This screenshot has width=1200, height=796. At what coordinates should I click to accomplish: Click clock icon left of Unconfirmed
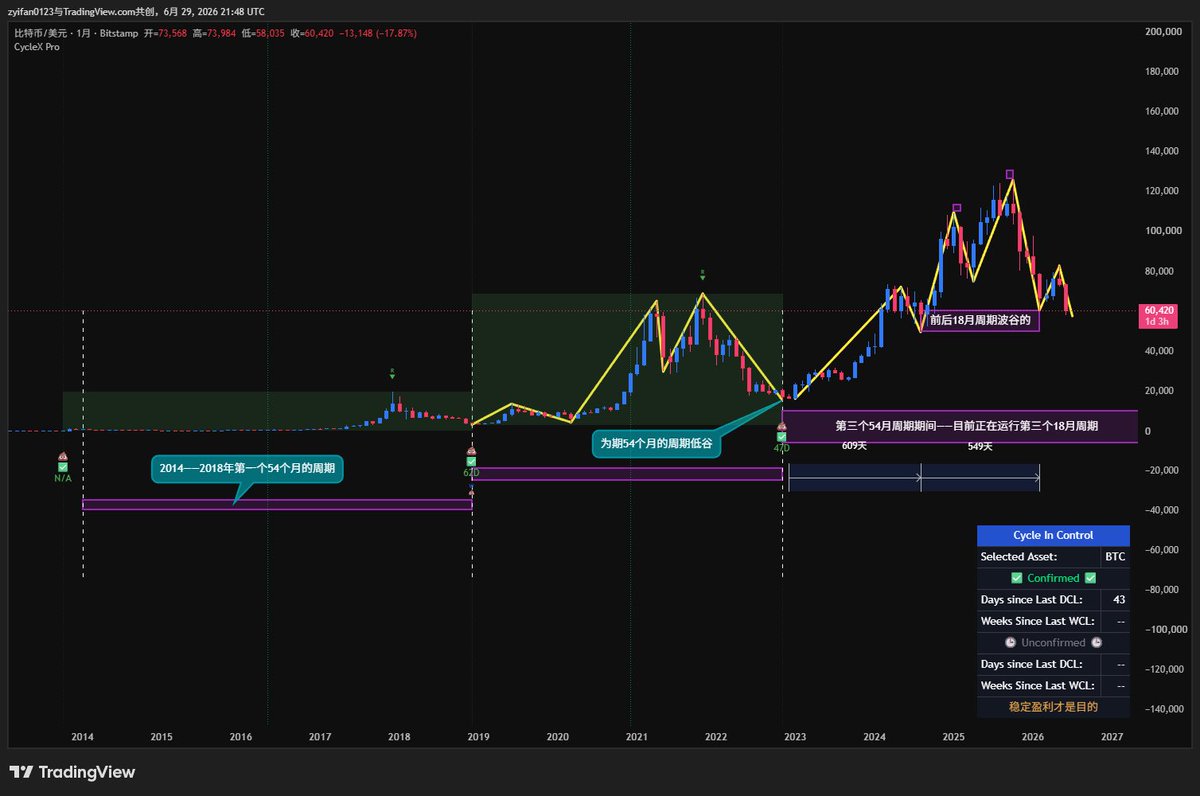(1010, 642)
